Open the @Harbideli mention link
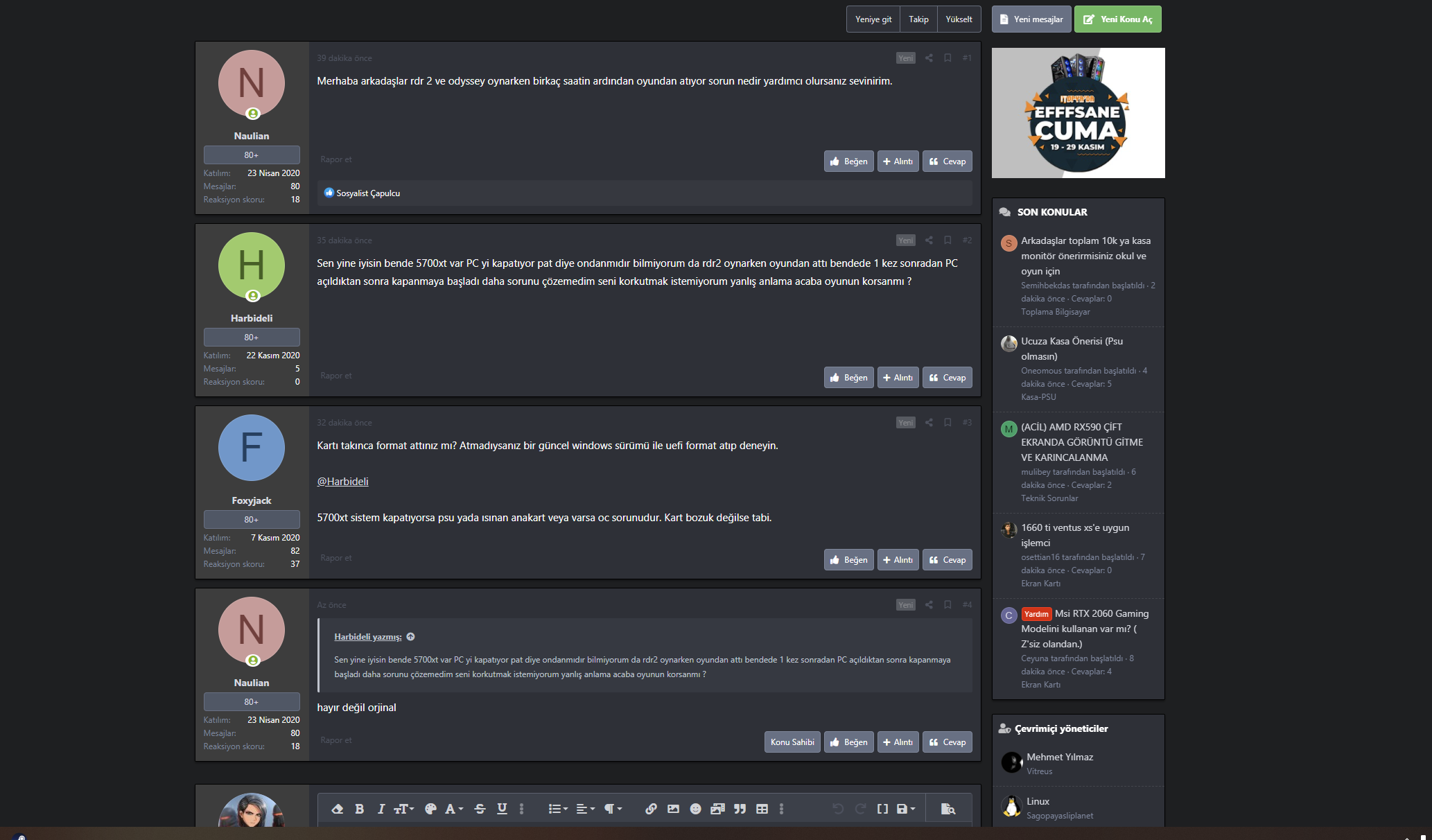The image size is (1432, 840). (x=342, y=482)
